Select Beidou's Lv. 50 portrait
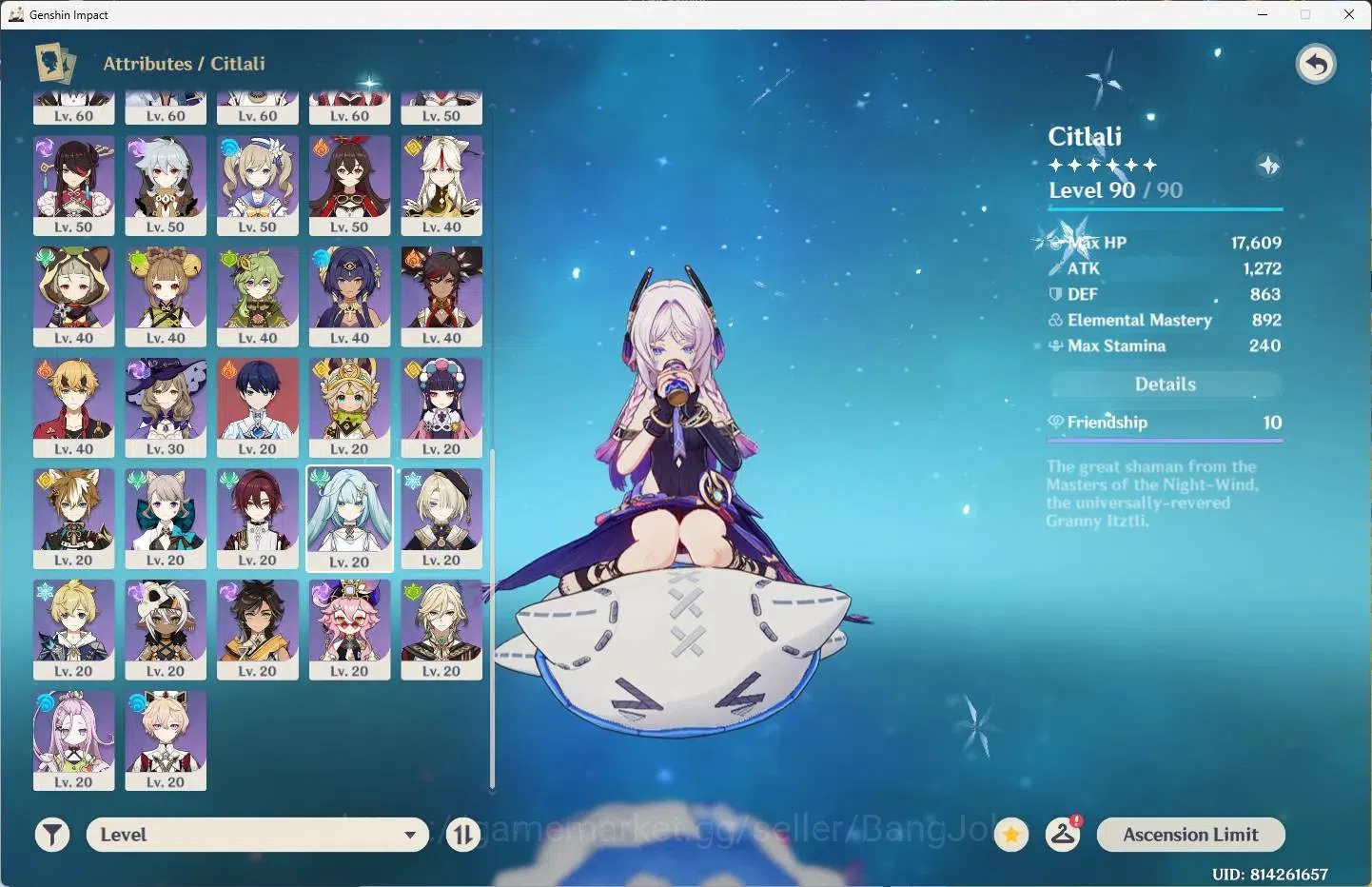The image size is (1372, 887). (x=74, y=186)
